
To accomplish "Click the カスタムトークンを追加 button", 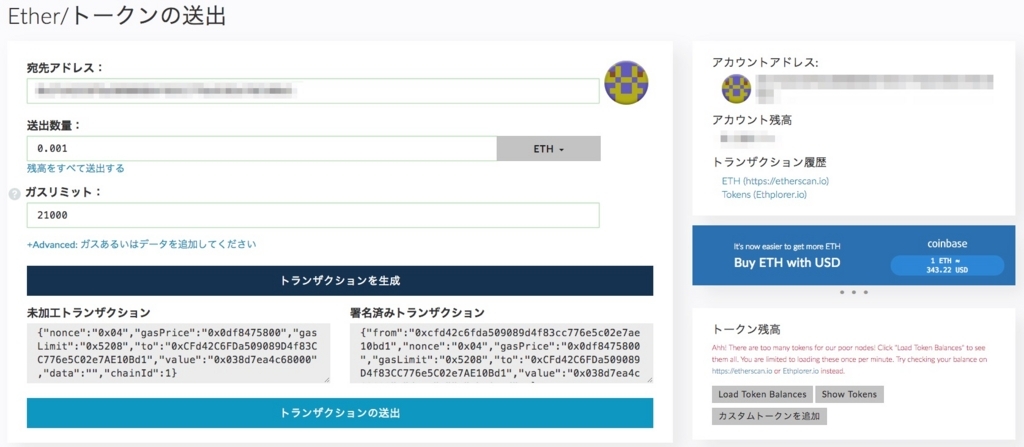I will (x=767, y=415).
